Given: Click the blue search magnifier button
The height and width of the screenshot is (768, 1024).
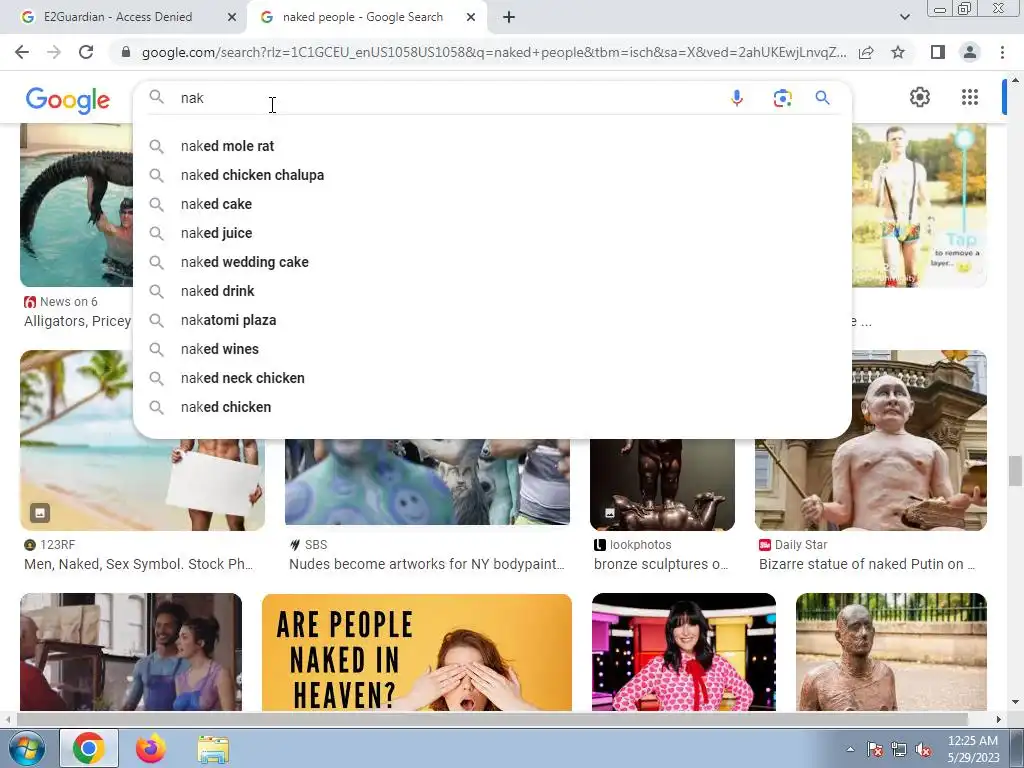Looking at the screenshot, I should point(822,98).
